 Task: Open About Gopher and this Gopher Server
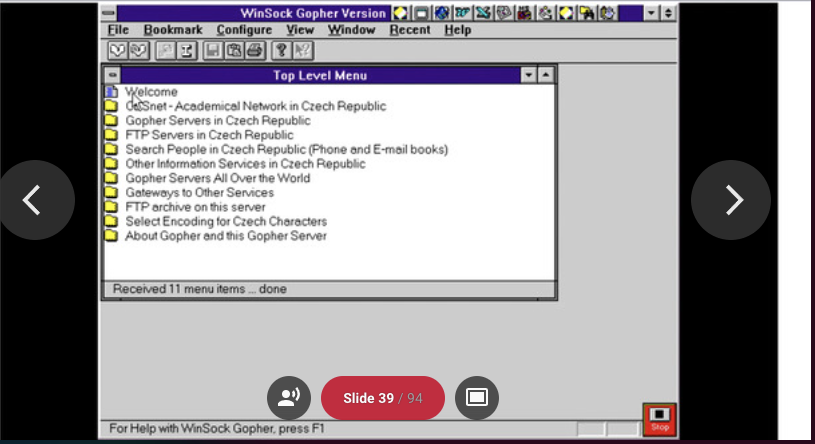pos(226,236)
